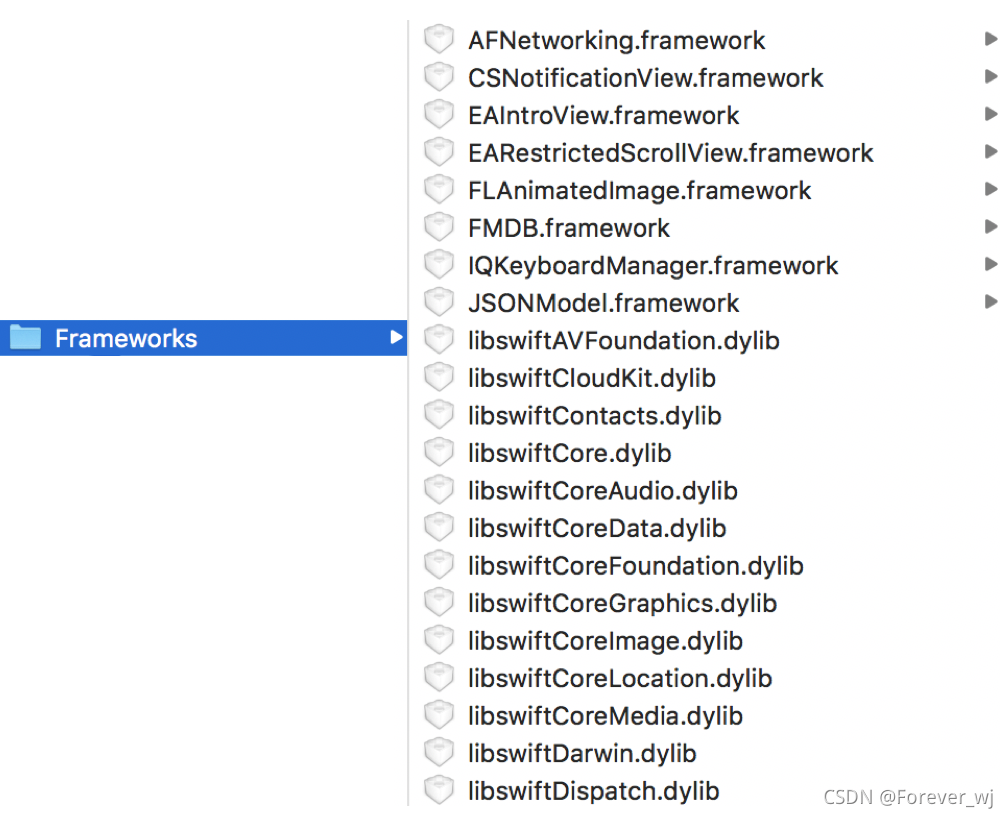Screen dimensions: 1008x818
Task: Select libswiftCoreAudio.dylib file name
Action: pyautogui.click(x=603, y=491)
